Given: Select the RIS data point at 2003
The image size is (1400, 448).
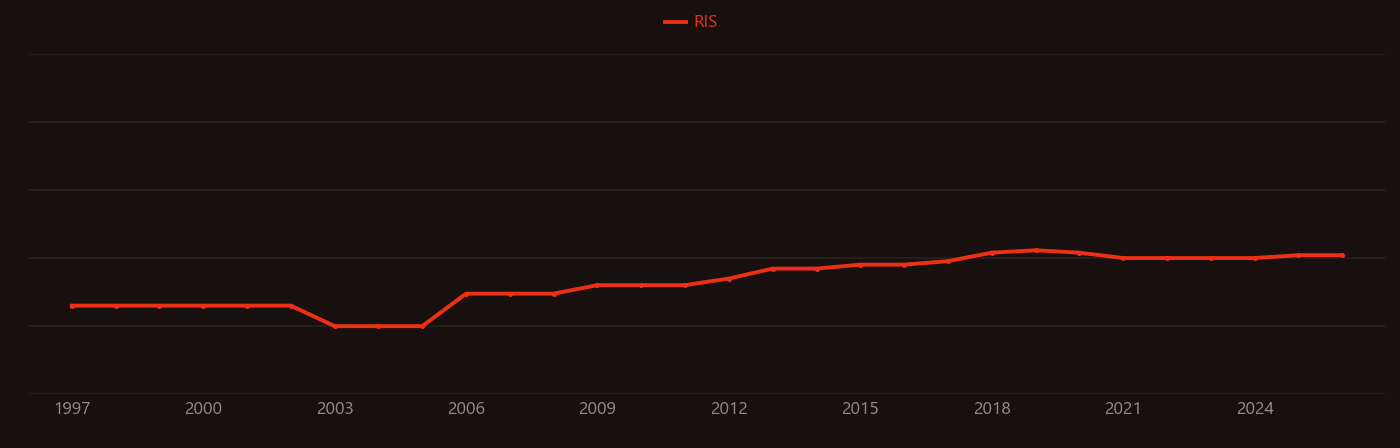Looking at the screenshot, I should pyautogui.click(x=335, y=326).
